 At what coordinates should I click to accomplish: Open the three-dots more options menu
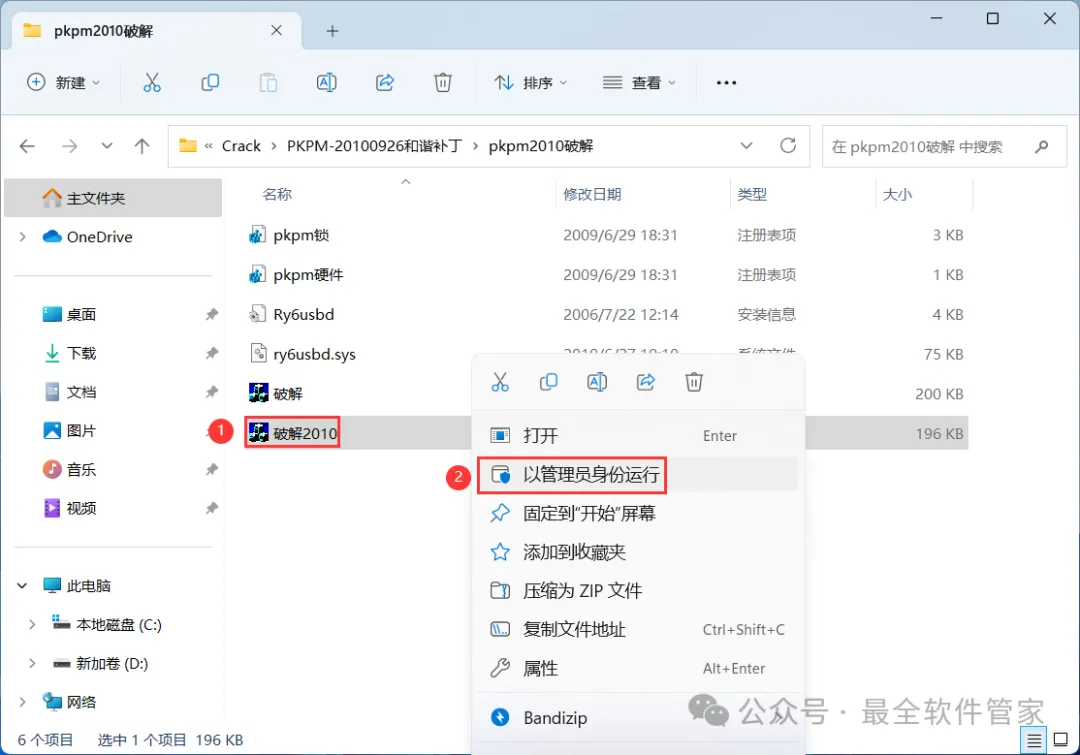[x=726, y=83]
